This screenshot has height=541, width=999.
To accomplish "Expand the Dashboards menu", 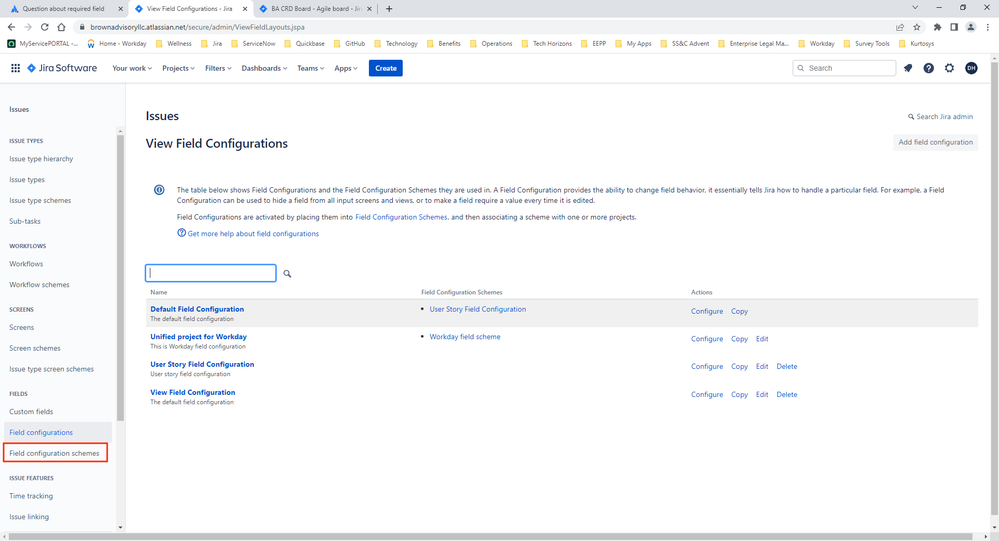I will pyautogui.click(x=264, y=68).
